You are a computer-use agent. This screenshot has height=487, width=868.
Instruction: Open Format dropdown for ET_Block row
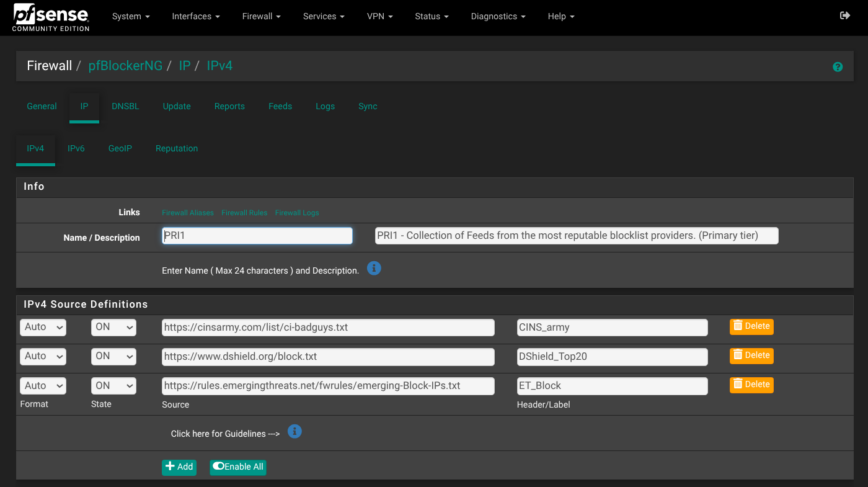click(43, 386)
